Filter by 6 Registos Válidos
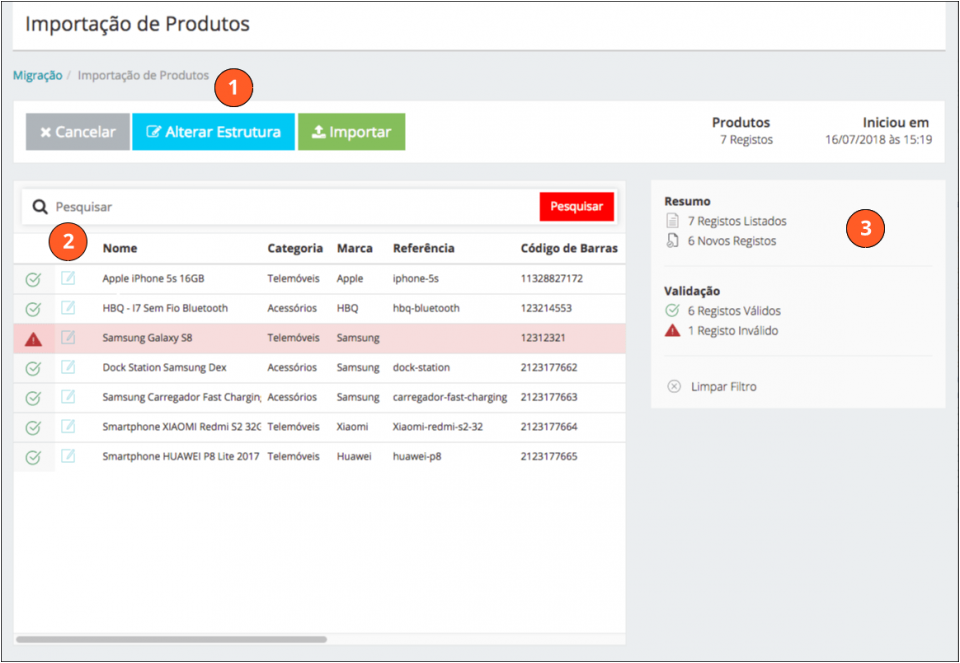 click(x=733, y=311)
